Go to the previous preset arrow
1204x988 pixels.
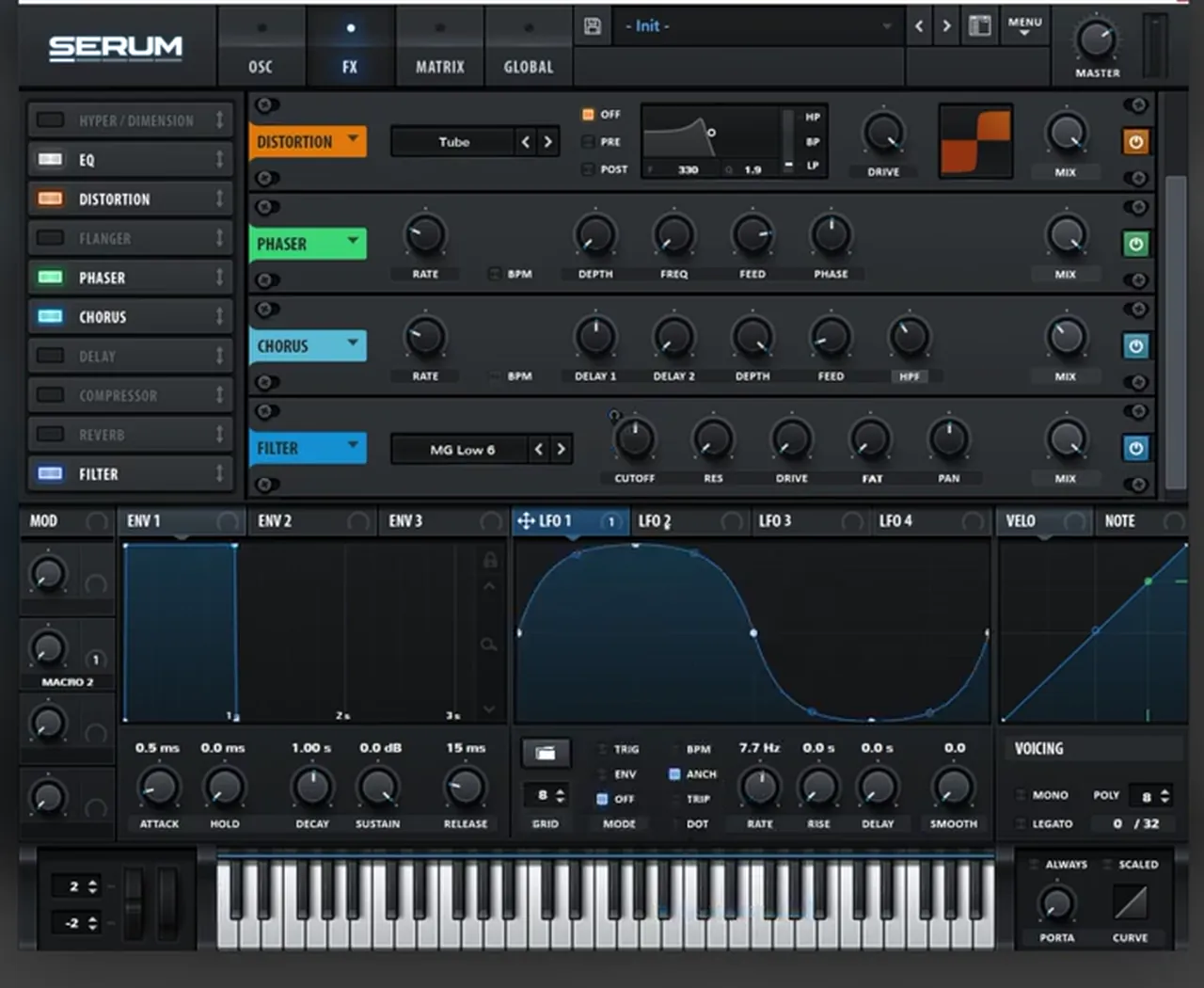[919, 26]
